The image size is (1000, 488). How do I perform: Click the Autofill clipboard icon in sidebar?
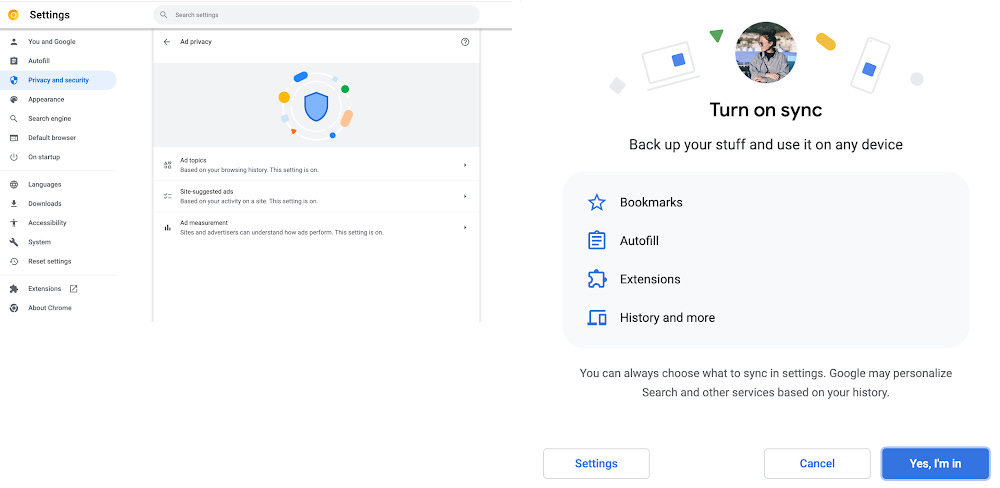(x=14, y=61)
